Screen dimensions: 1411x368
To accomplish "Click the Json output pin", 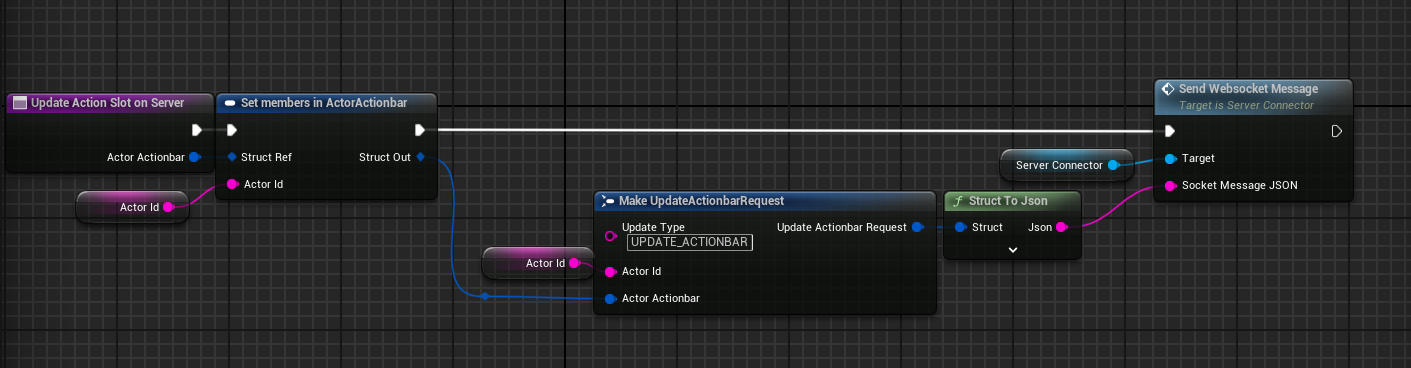I will (x=1062, y=227).
